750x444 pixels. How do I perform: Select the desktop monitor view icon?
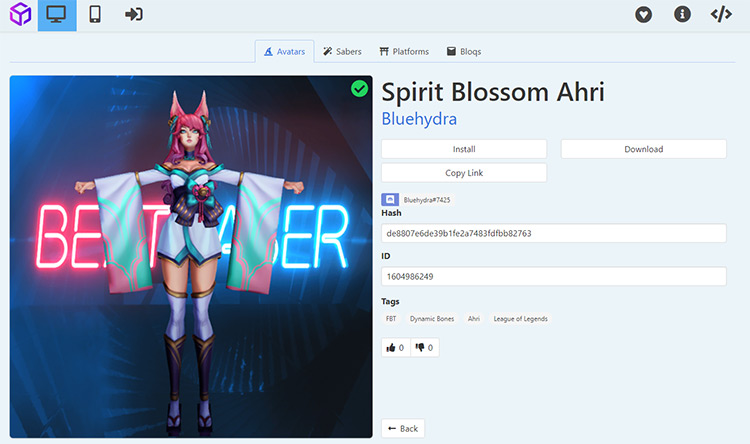click(x=57, y=15)
